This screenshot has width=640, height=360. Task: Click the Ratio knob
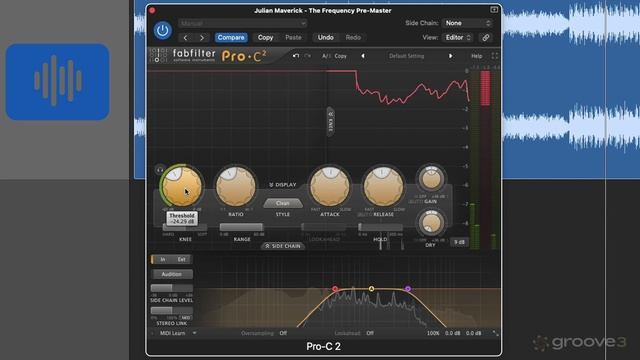(236, 187)
